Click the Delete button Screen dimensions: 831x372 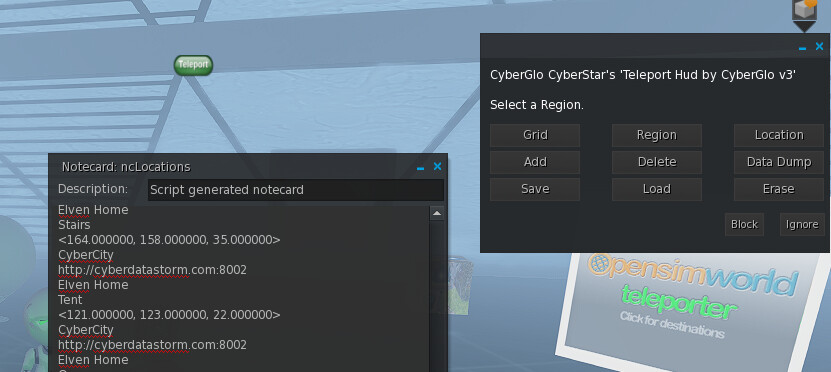[657, 162]
